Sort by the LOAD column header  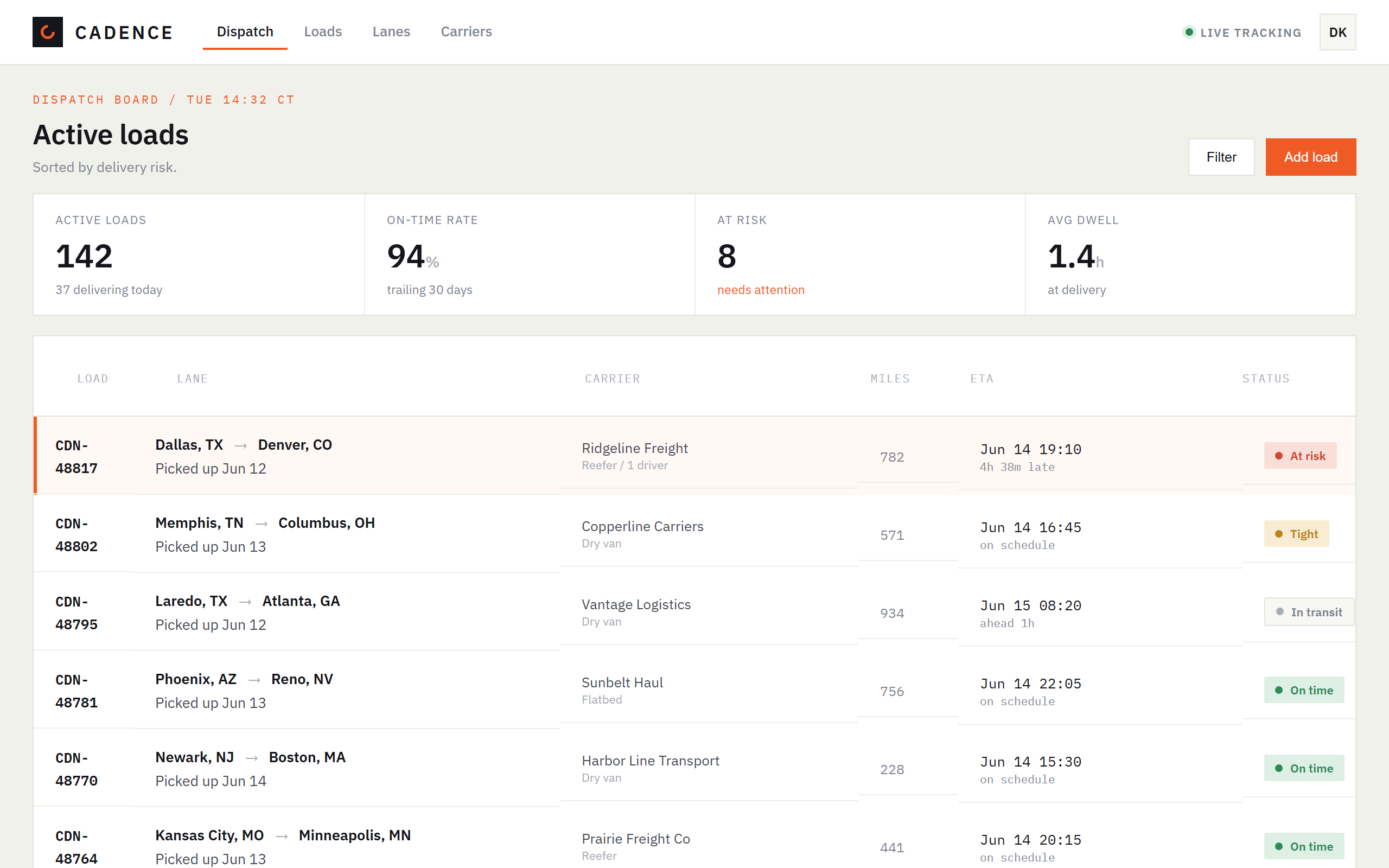point(93,378)
